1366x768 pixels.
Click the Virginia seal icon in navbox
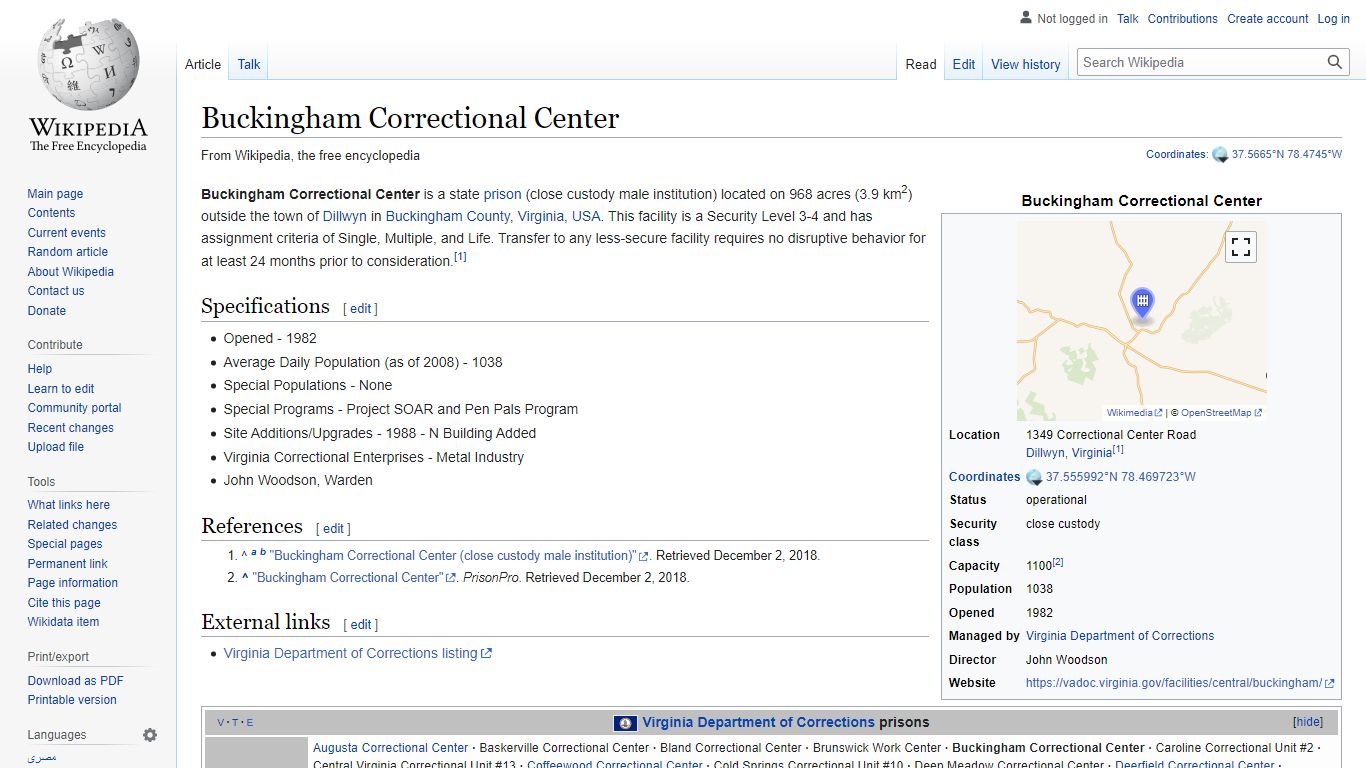coord(626,723)
